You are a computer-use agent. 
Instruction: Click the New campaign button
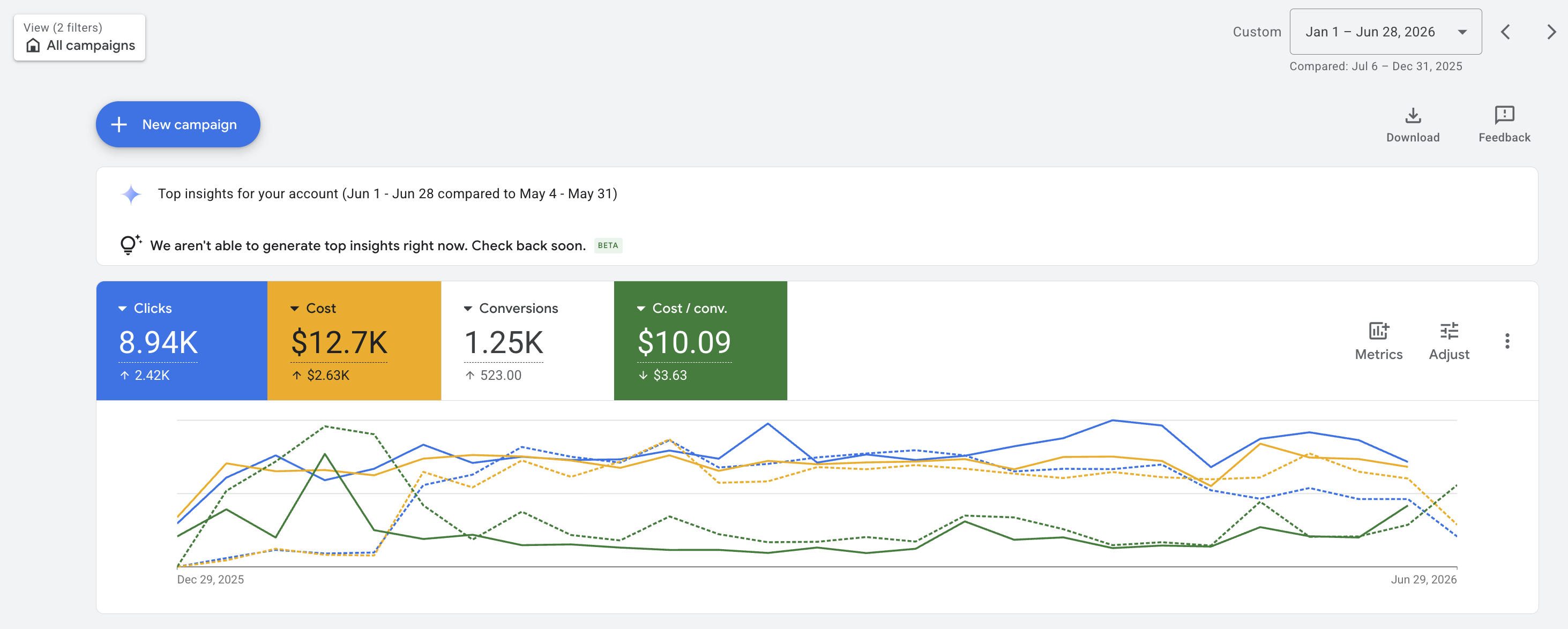(178, 124)
